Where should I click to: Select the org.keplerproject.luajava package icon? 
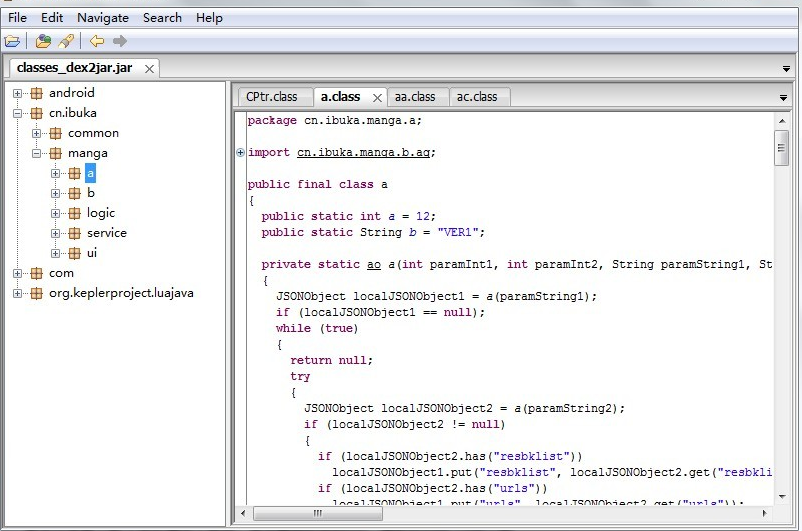coord(37,293)
